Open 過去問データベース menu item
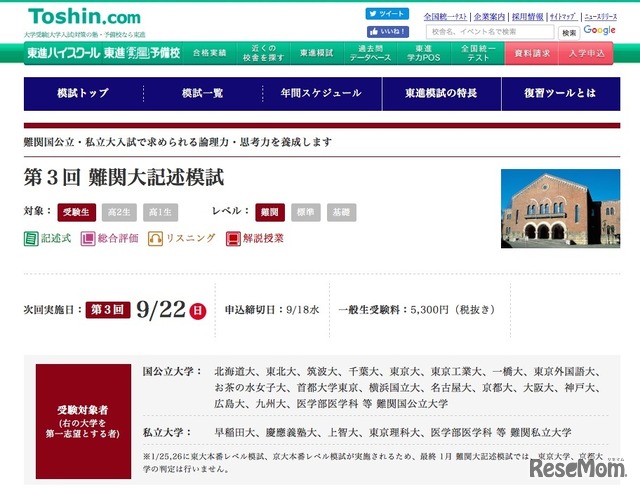The height and width of the screenshot is (491, 640). coord(370,53)
